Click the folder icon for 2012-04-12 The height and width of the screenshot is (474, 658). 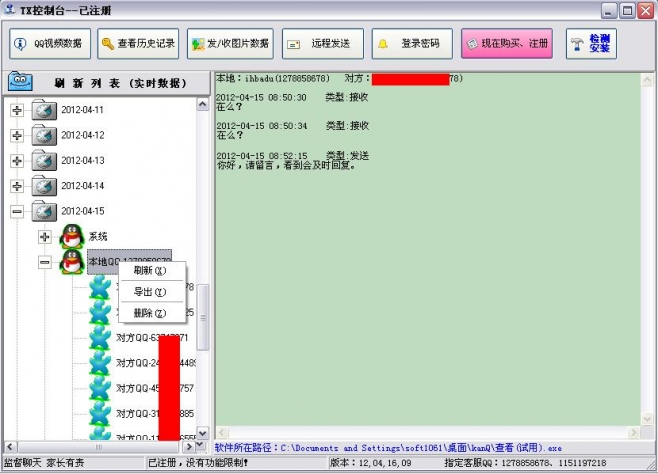44,135
